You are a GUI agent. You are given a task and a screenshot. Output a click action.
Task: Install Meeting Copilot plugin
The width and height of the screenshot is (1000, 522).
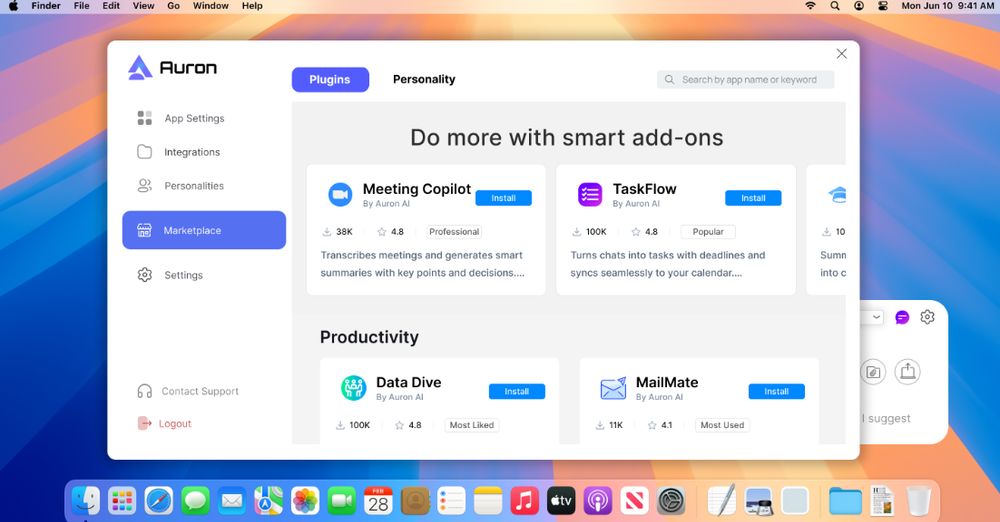[503, 198]
